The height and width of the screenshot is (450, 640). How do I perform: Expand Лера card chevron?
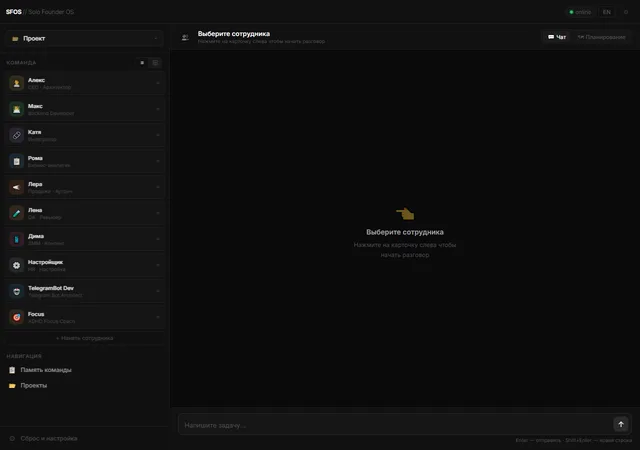coord(158,187)
